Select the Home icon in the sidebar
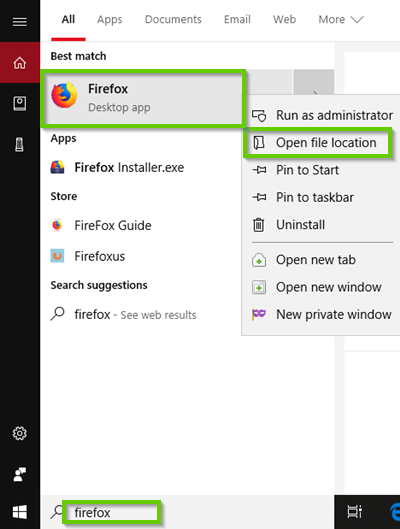The width and height of the screenshot is (400, 529). click(x=20, y=63)
